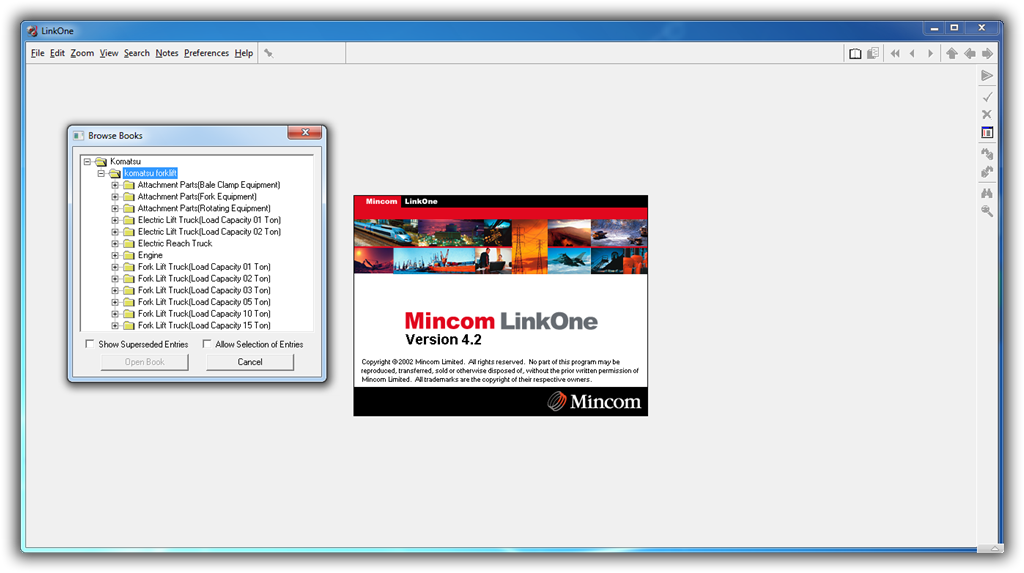This screenshot has height=573, width=1024.
Task: Click the thick right arrow forward icon
Action: point(987,54)
